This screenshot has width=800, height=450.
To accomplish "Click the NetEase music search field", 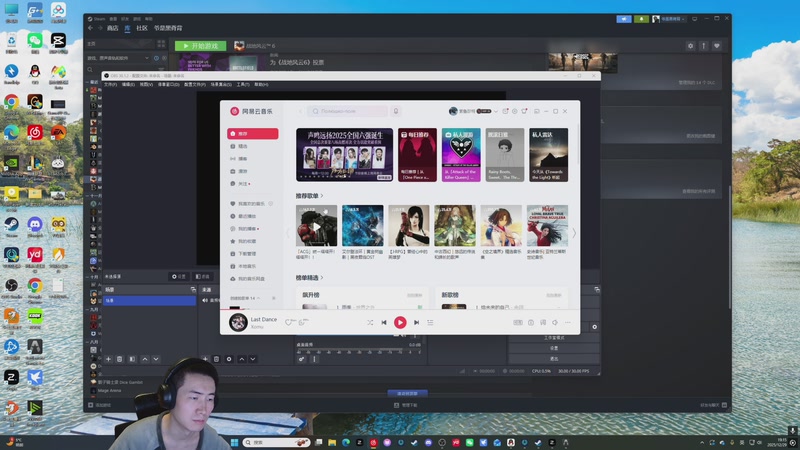I will (348, 111).
